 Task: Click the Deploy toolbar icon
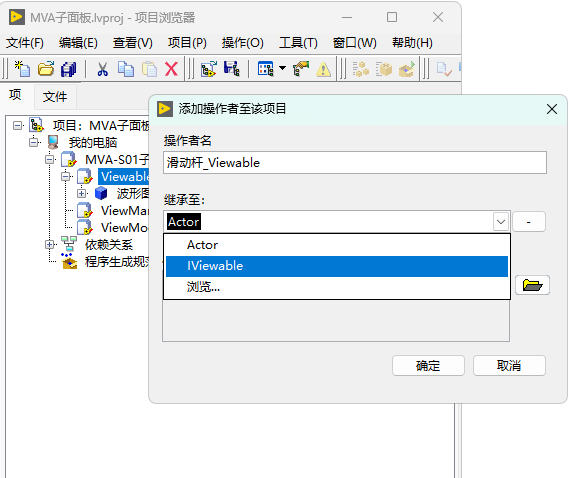pyautogui.click(x=407, y=69)
